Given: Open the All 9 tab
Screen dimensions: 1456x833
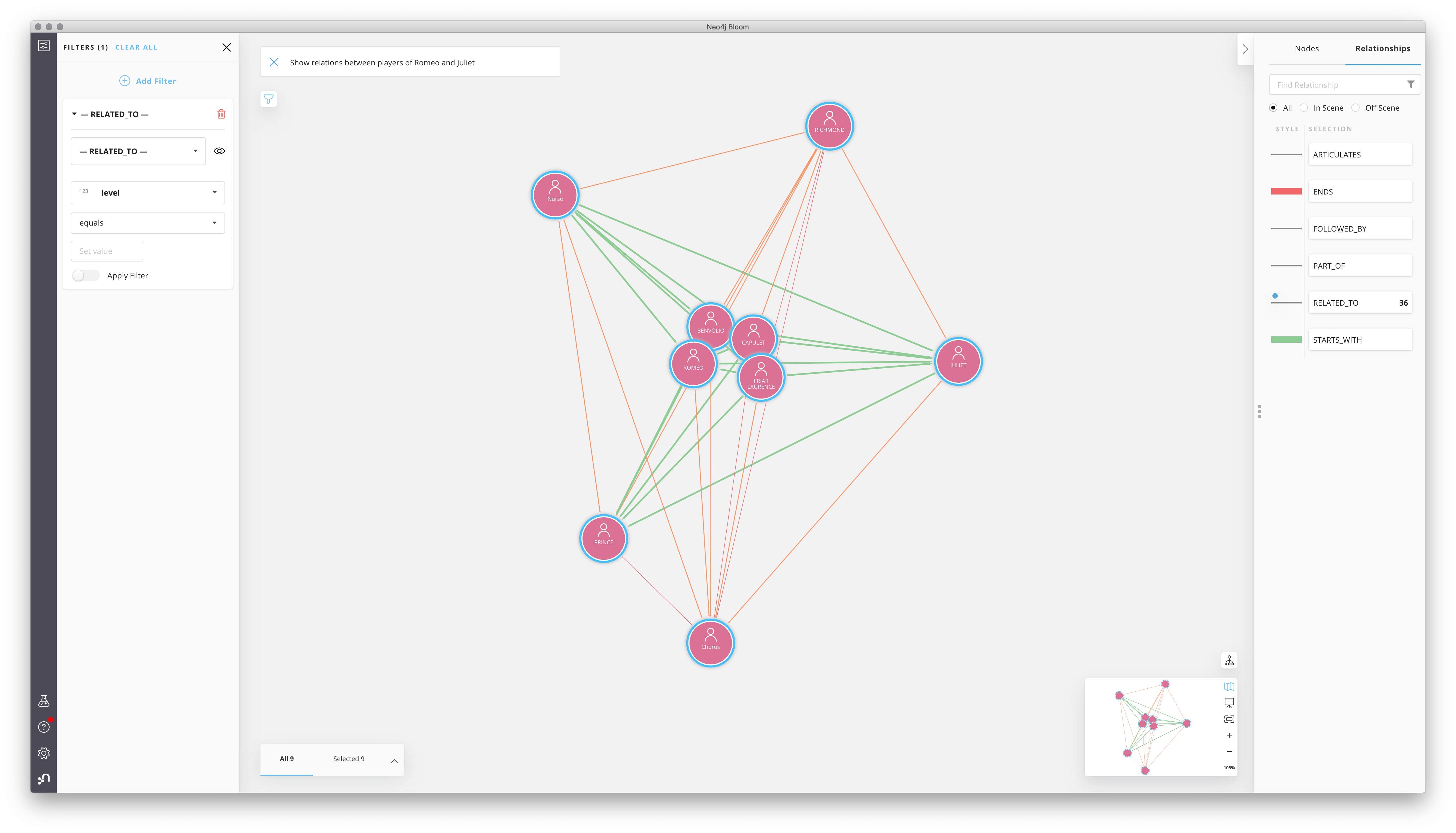Looking at the screenshot, I should [287, 759].
